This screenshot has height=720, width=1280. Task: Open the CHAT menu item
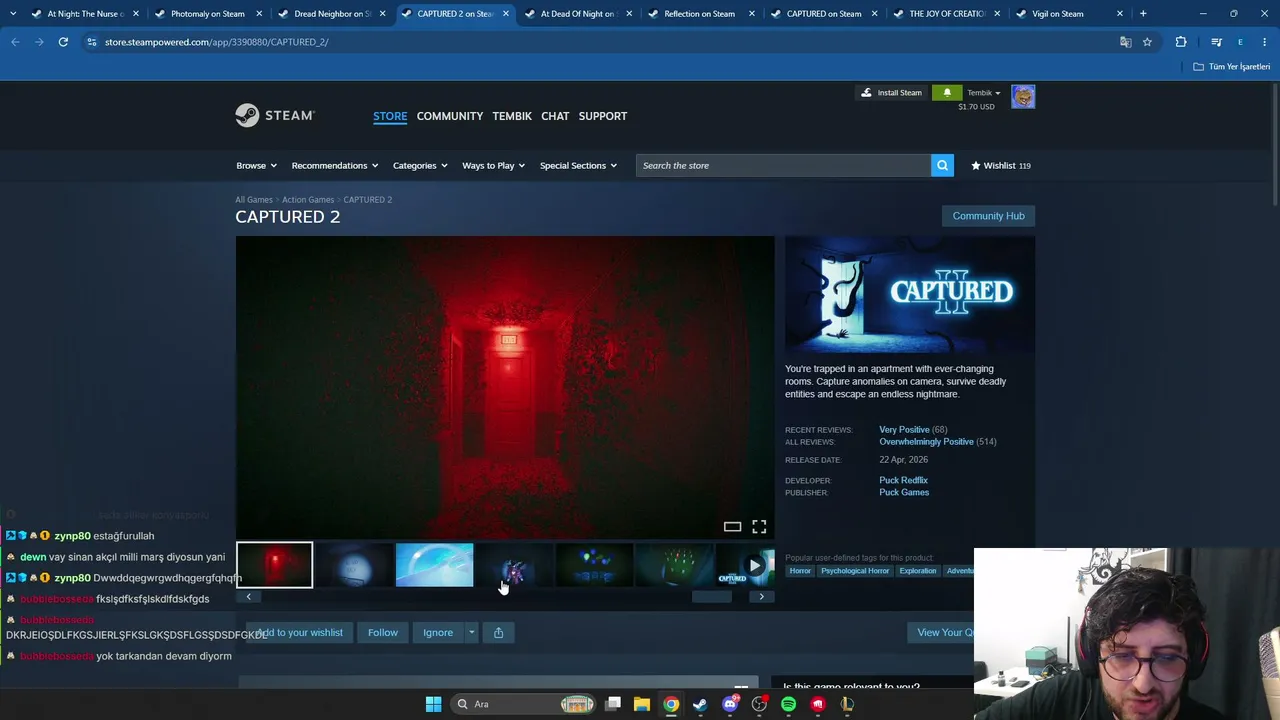point(555,116)
